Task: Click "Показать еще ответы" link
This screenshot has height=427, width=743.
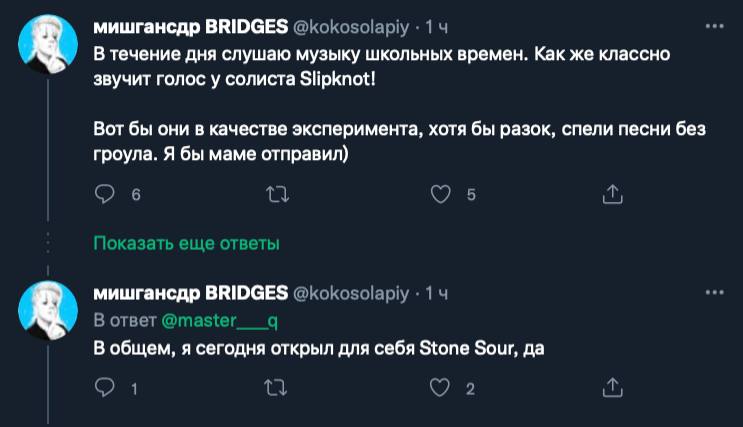Action: (x=186, y=243)
